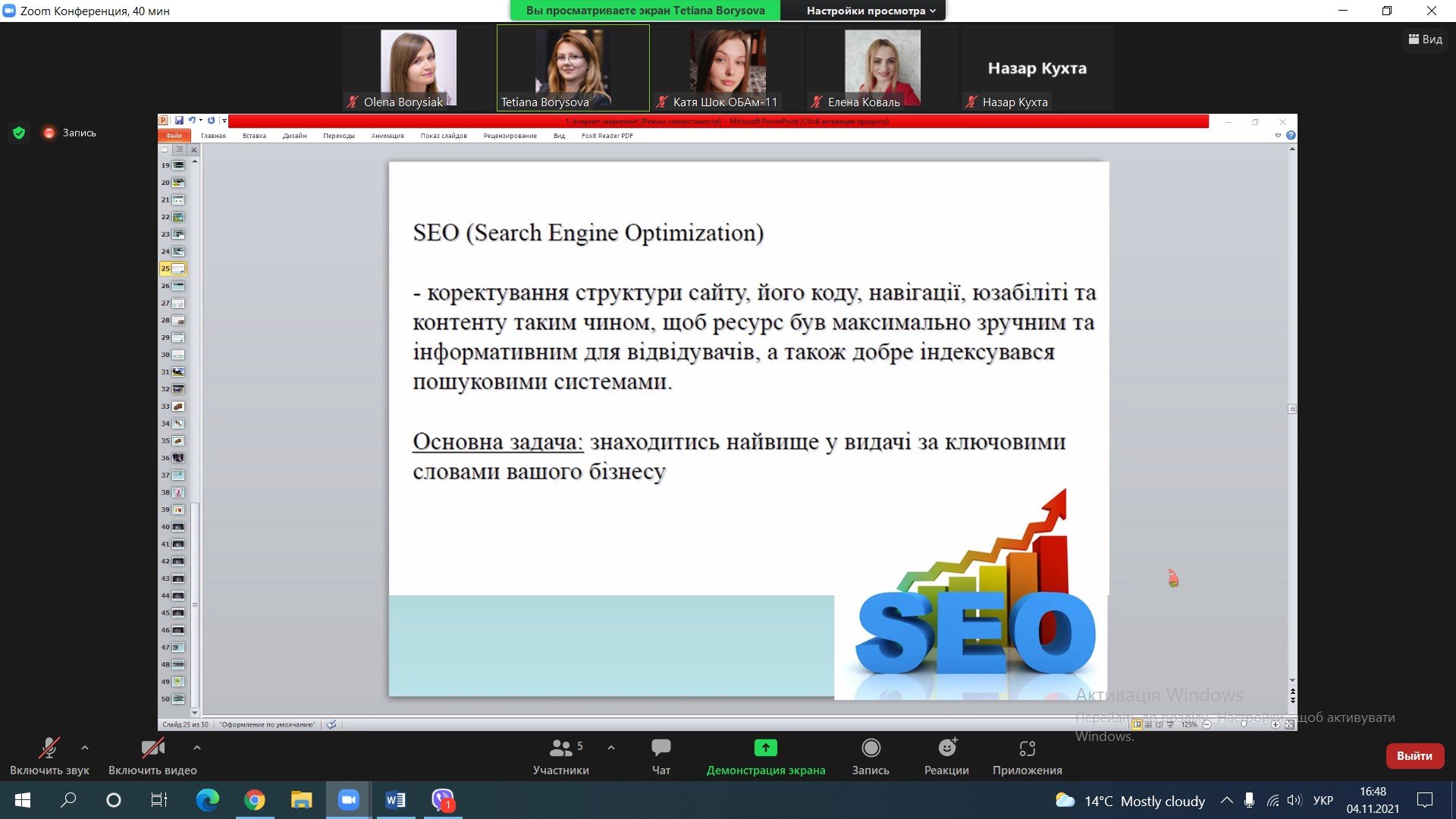Viewport: 1456px width, 819px height.
Task: Click the PowerPoint help question mark icon
Action: tap(1291, 136)
